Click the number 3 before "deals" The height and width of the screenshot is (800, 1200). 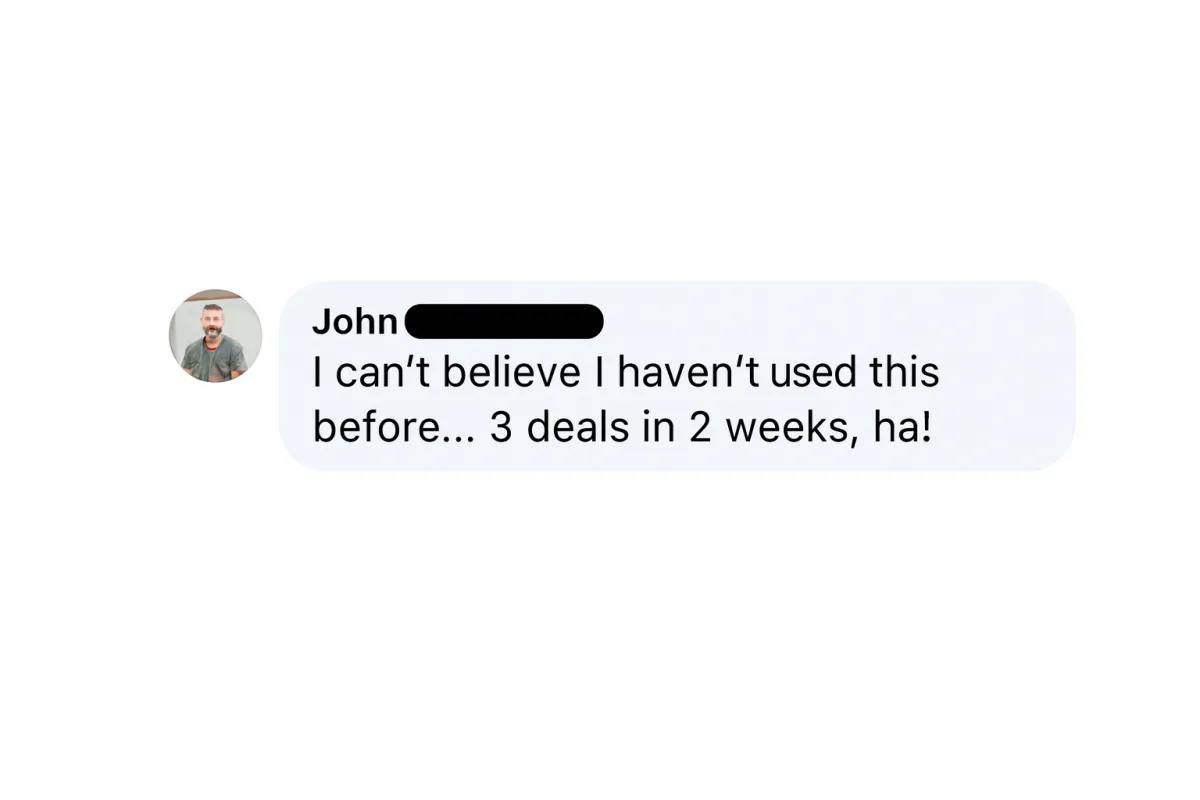pos(500,427)
